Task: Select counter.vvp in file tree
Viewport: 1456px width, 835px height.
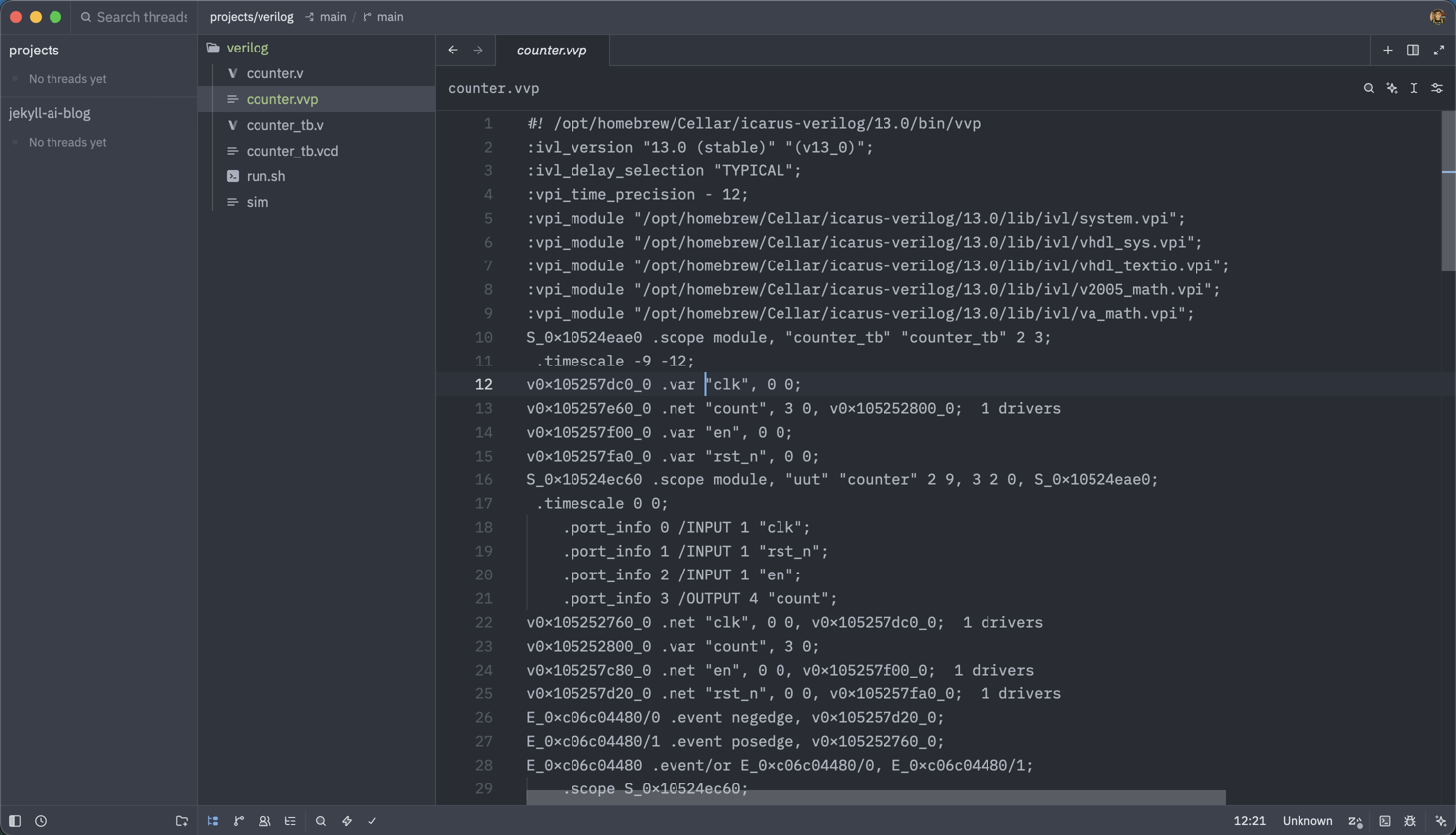Action: (x=282, y=99)
